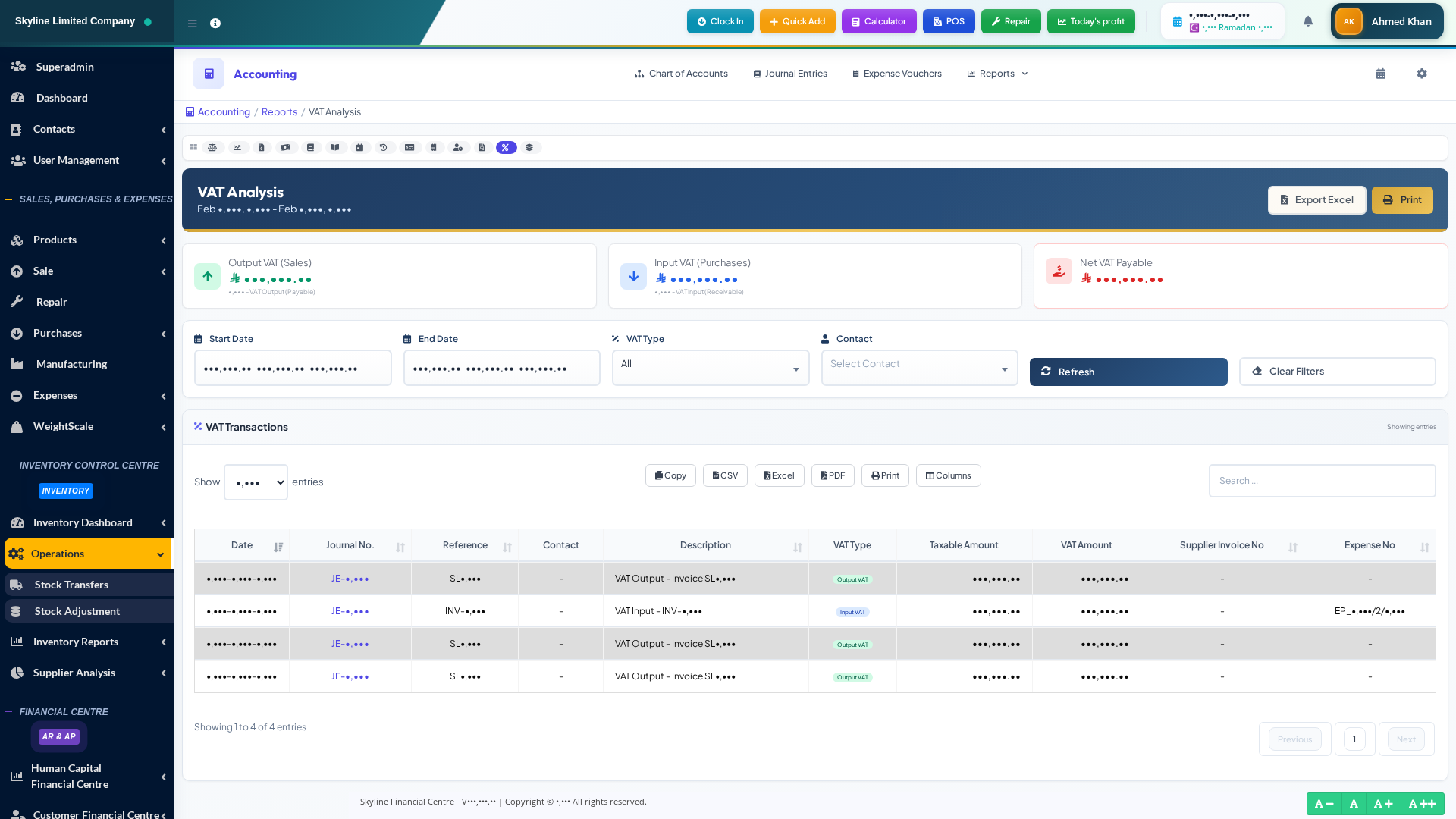Click the calendar icon in Accounting header
This screenshot has width=1456, height=819.
[x=1381, y=74]
